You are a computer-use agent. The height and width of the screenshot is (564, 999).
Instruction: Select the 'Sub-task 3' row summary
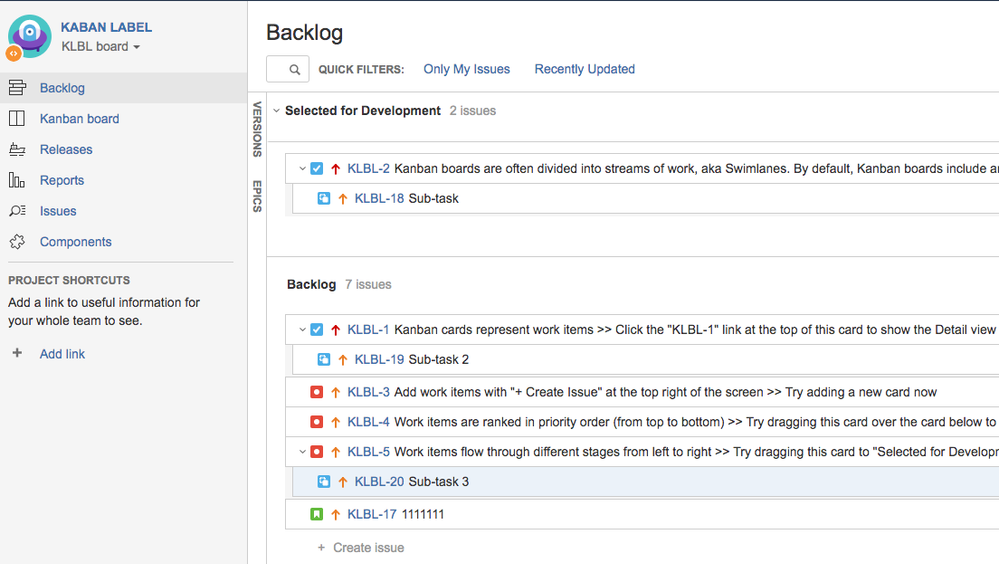point(438,482)
